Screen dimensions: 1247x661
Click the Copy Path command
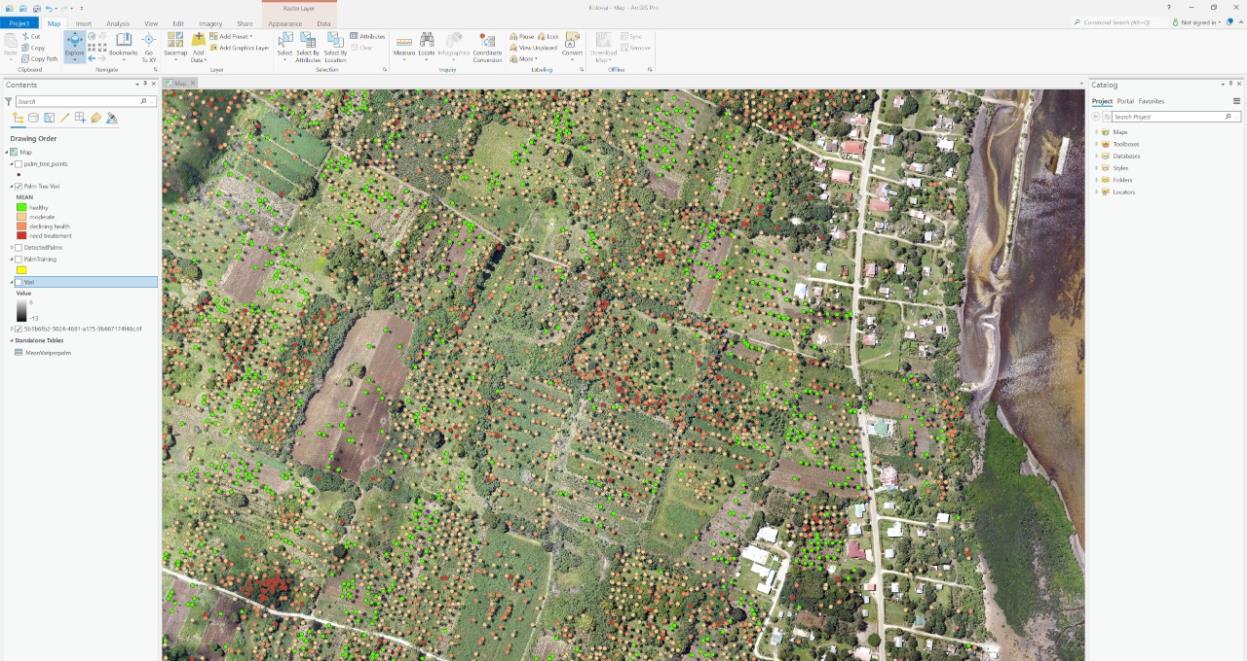pyautogui.click(x=40, y=59)
